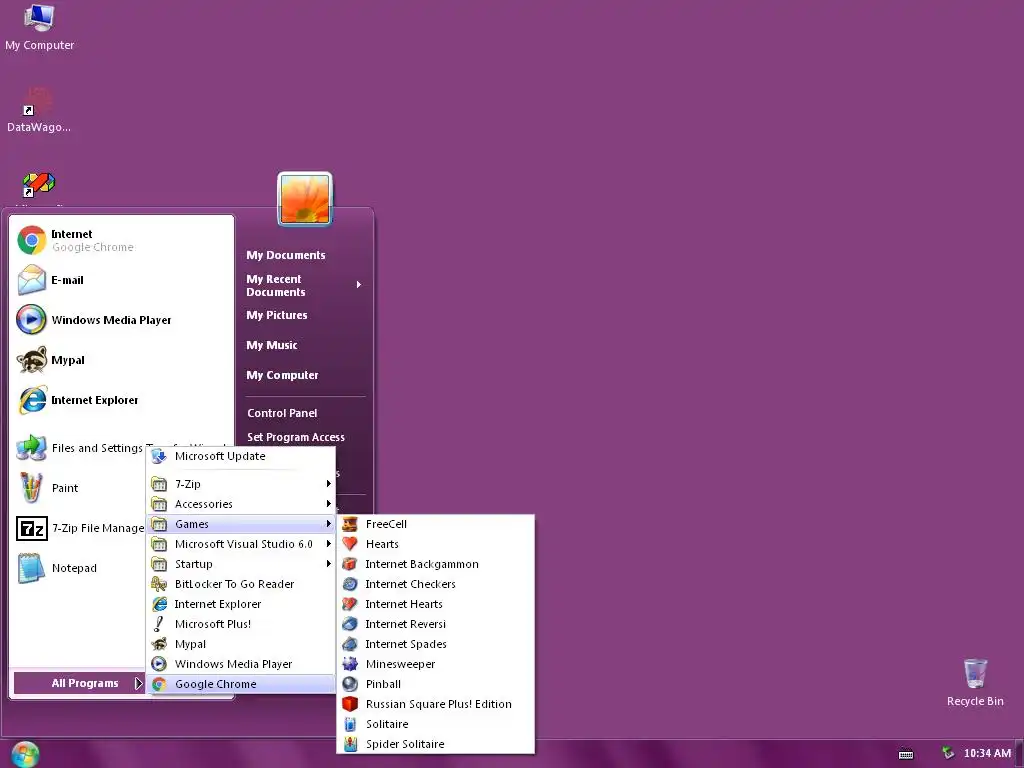
Task: Click the FreeCell chest icon
Action: tap(350, 524)
